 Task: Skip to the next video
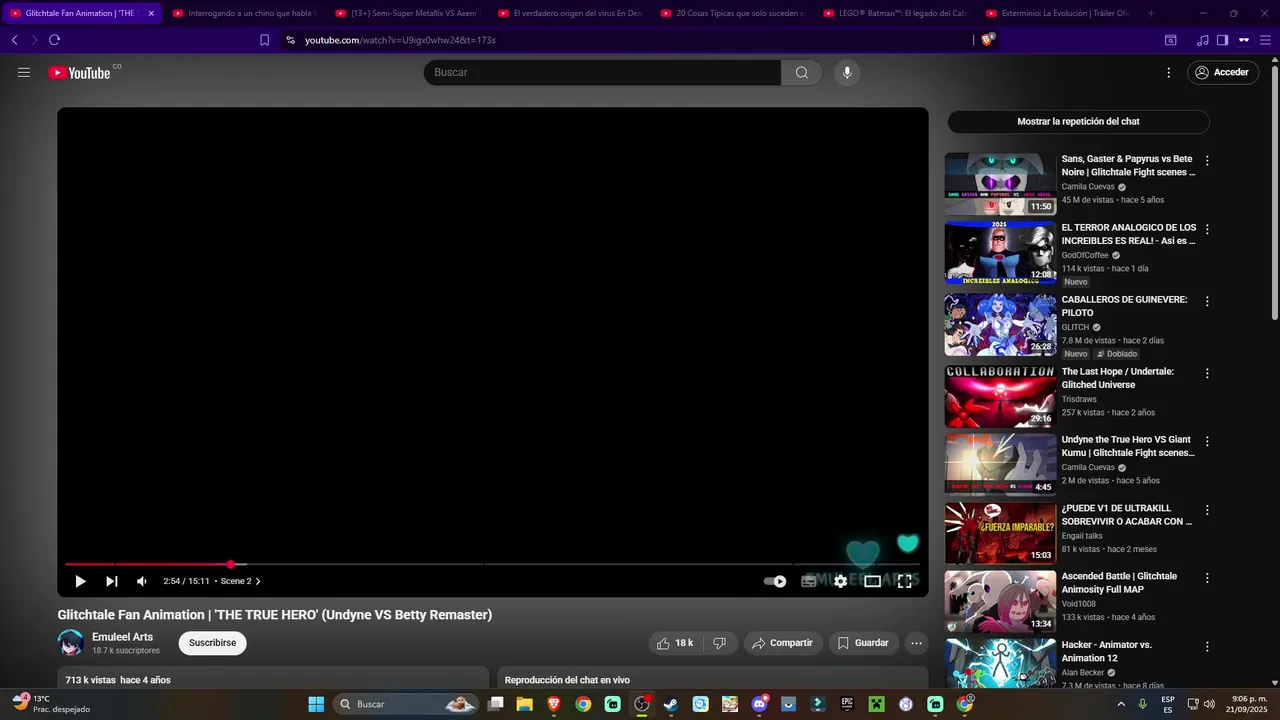point(111,581)
